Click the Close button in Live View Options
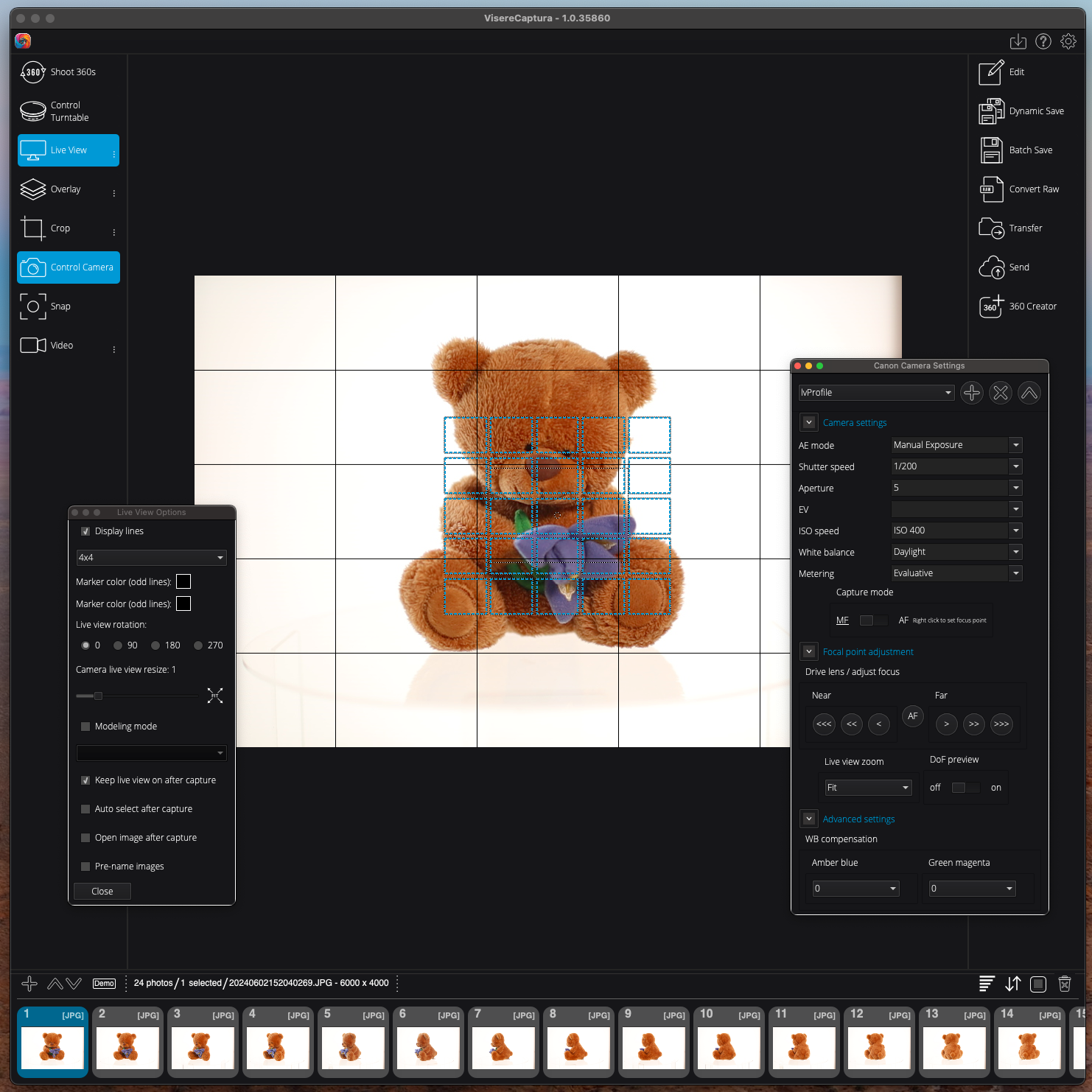This screenshot has width=1092, height=1092. click(x=102, y=892)
